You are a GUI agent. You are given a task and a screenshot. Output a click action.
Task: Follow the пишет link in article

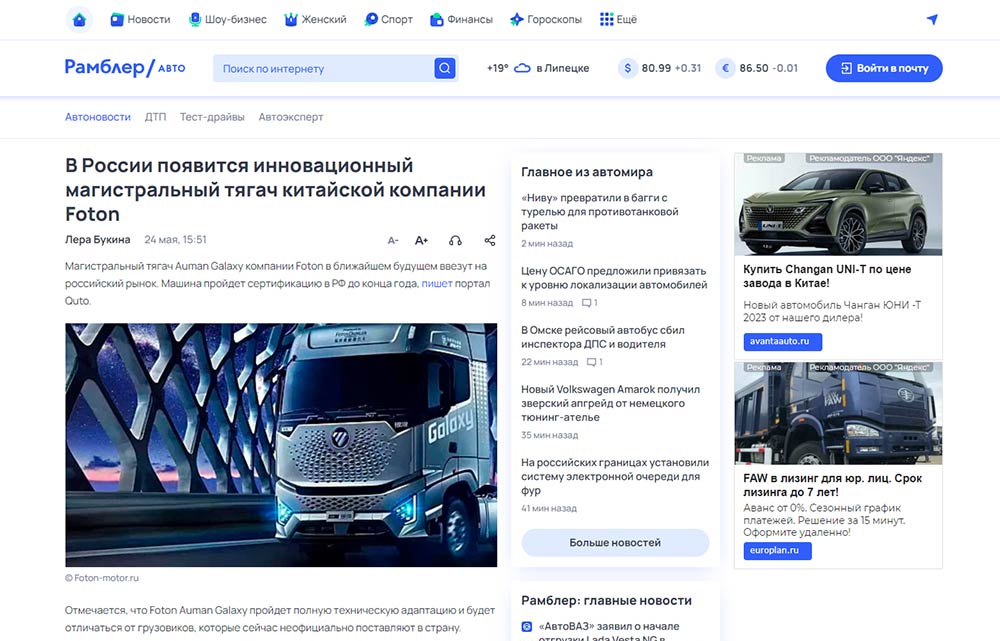coord(437,283)
